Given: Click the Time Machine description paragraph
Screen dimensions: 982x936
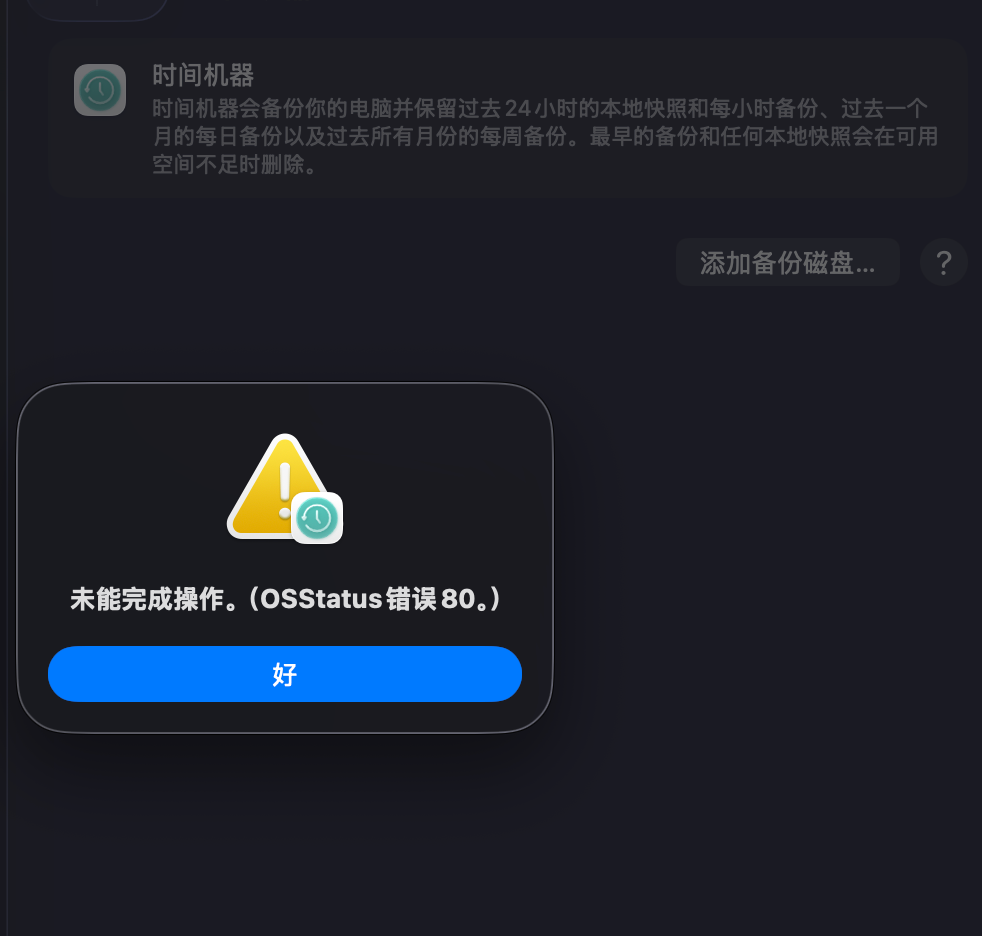Looking at the screenshot, I should 545,136.
